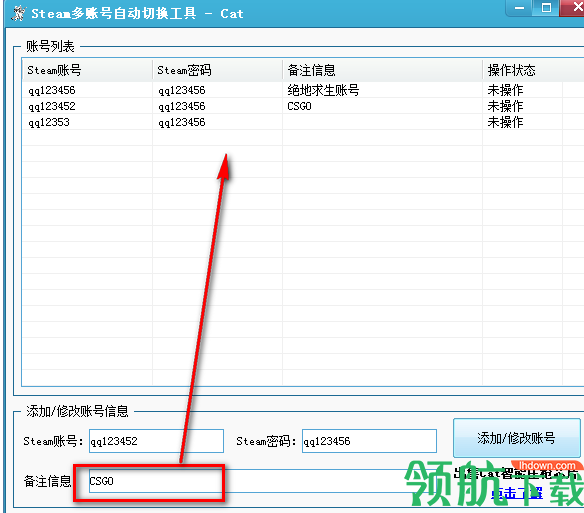Minimize the Steam account switcher window
Viewport: 584px width, 513px height.
point(519,7)
